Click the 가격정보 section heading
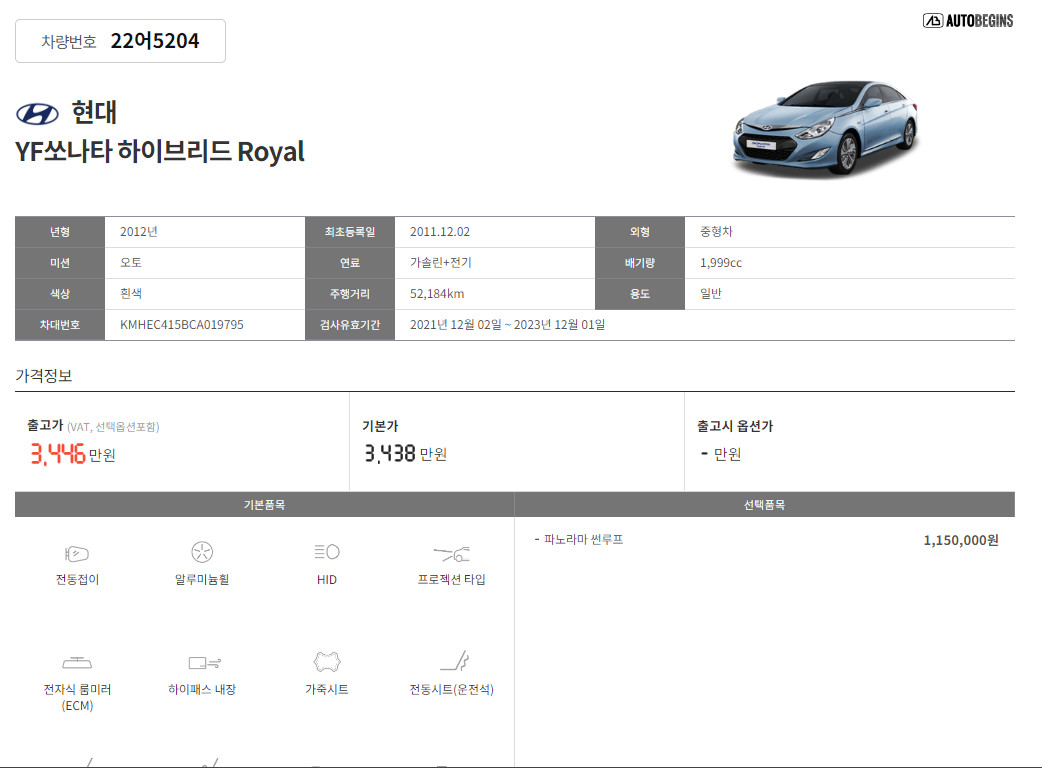This screenshot has height=768, width=1042. pyautogui.click(x=44, y=376)
